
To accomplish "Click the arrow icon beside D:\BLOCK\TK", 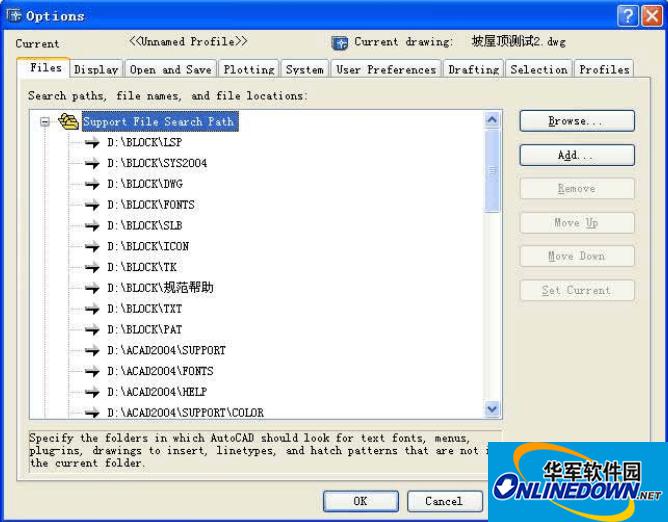I will (92, 268).
